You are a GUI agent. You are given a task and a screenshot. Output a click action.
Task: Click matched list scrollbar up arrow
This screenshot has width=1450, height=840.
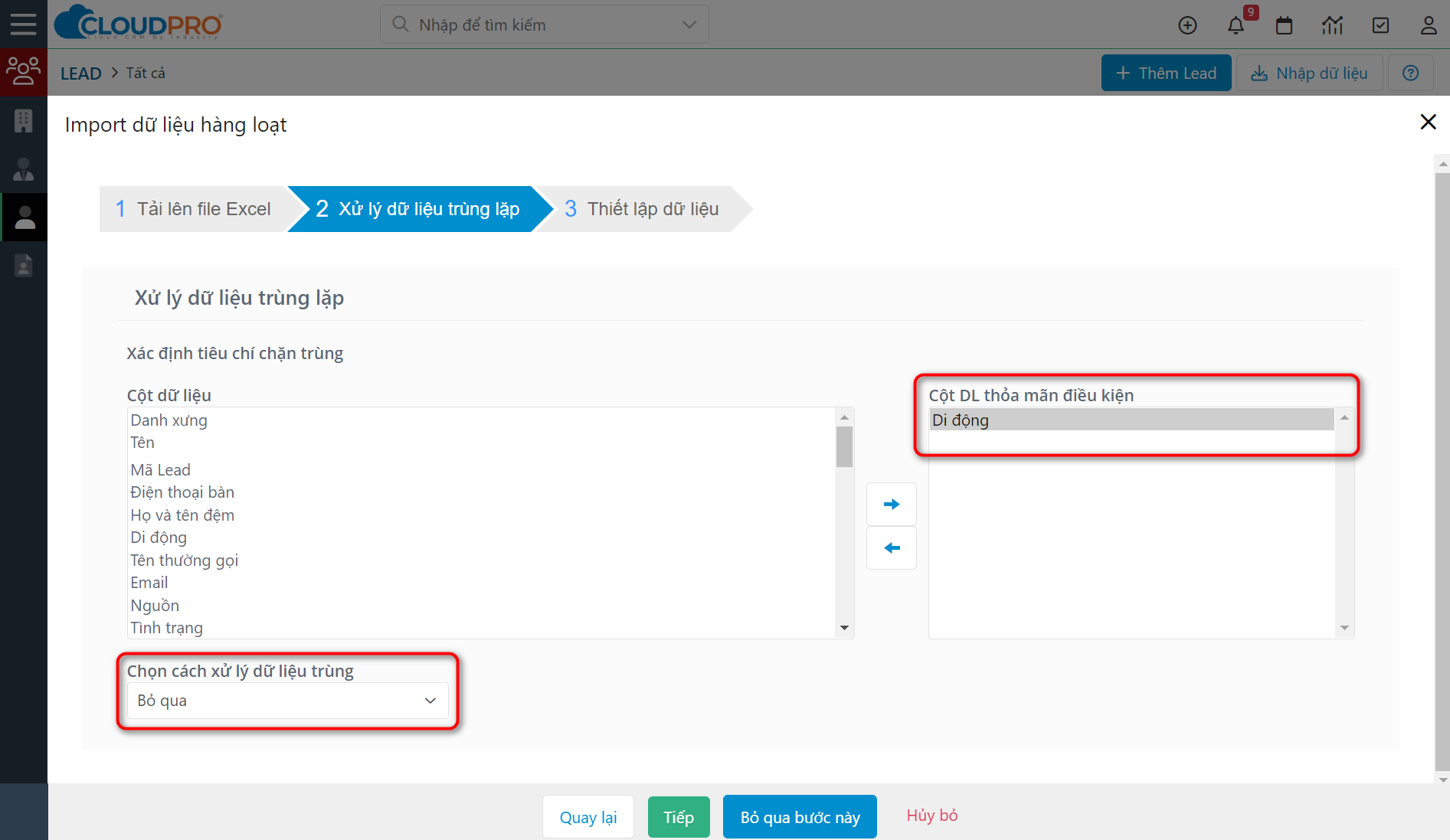1344,417
